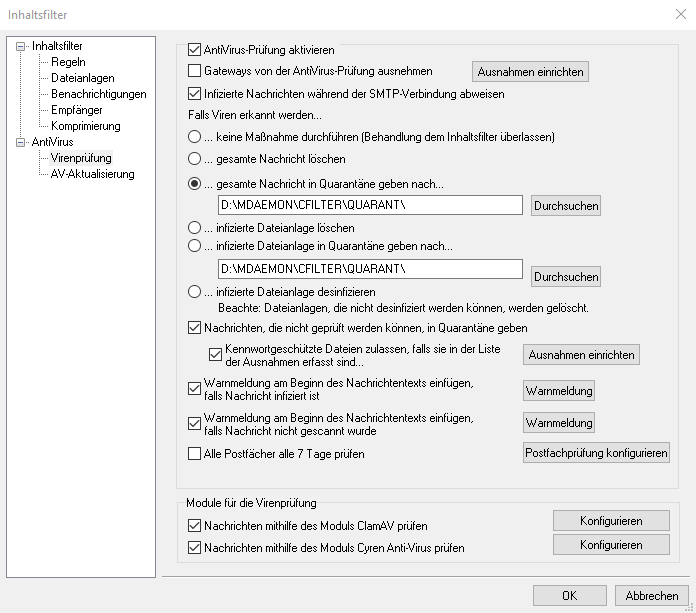Open AV-Aktualisierung settings page
The width and height of the screenshot is (696, 613).
point(92,174)
